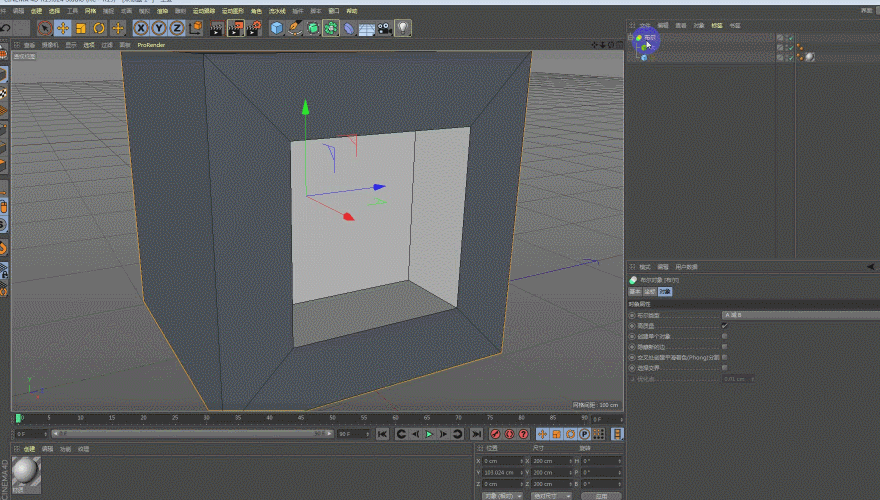Click material tag sphere on third object
880x500 pixels.
click(810, 57)
